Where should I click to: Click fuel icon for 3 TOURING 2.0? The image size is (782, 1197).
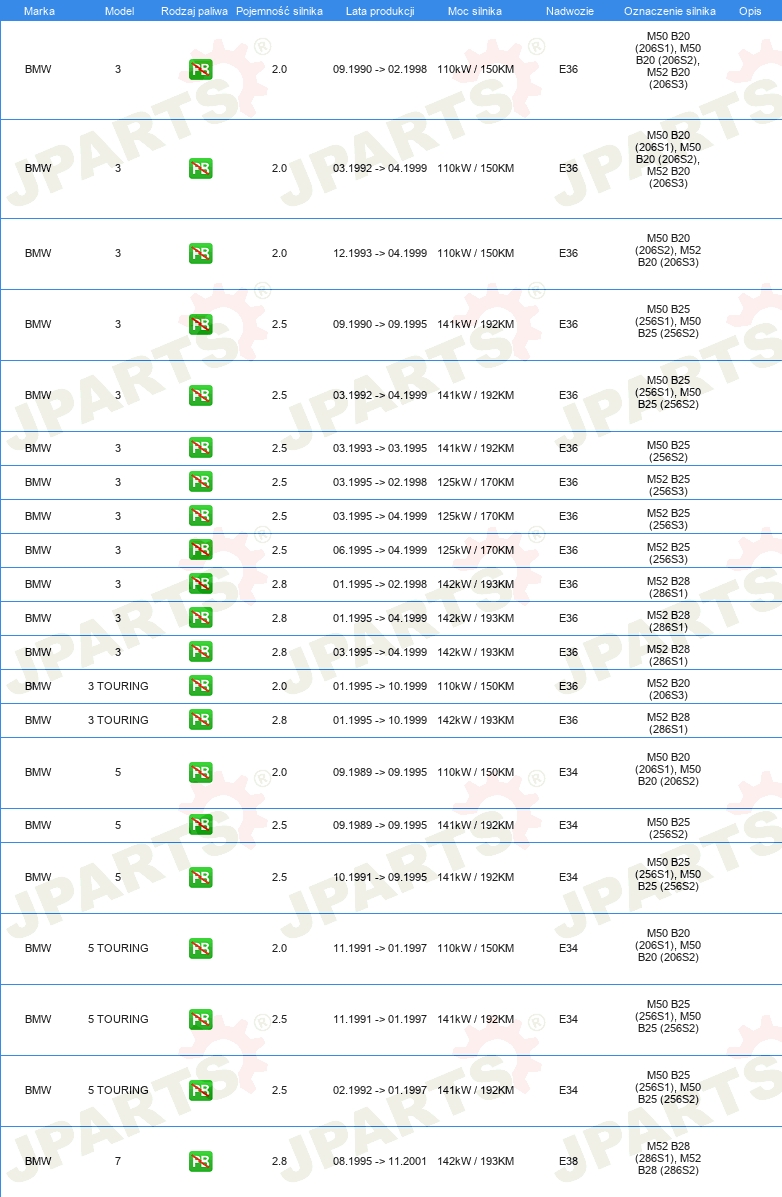pyautogui.click(x=201, y=686)
